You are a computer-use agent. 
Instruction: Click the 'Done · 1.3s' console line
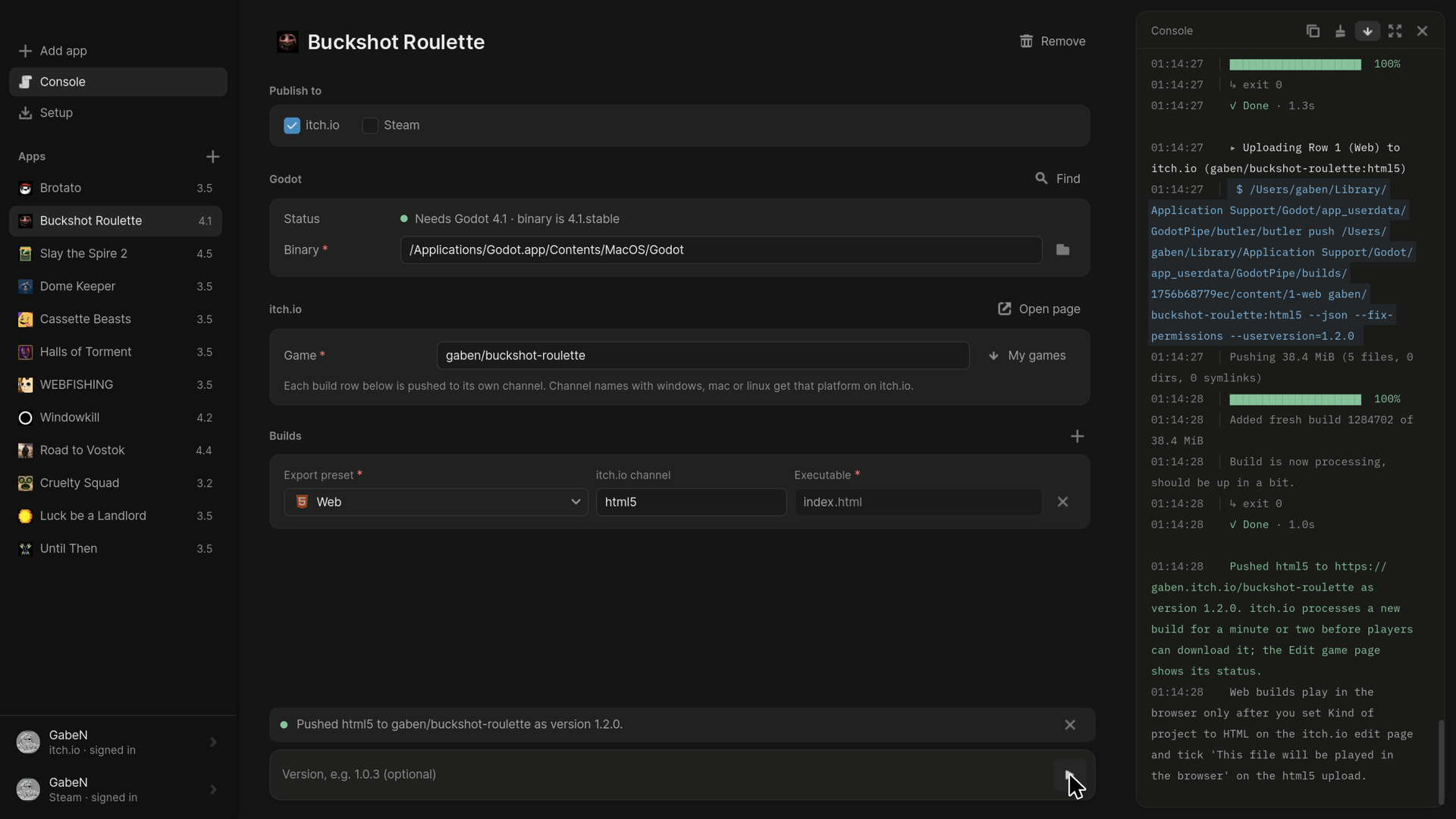[1272, 106]
